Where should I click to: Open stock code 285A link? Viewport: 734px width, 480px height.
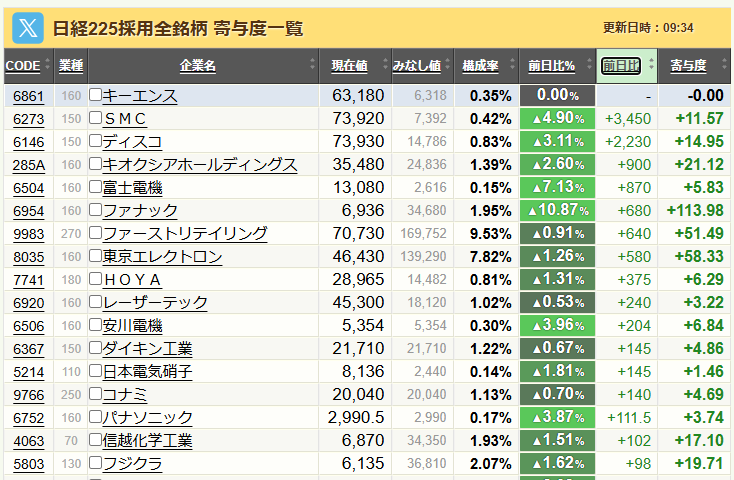[28, 165]
